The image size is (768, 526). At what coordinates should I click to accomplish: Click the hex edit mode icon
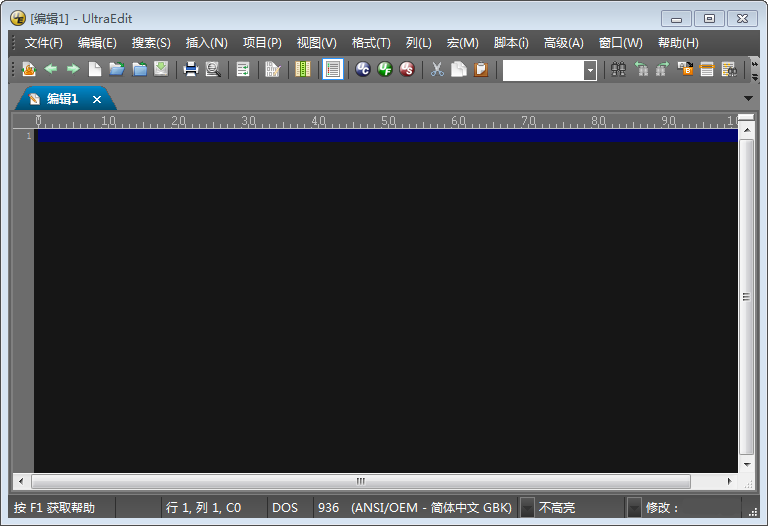pos(272,69)
